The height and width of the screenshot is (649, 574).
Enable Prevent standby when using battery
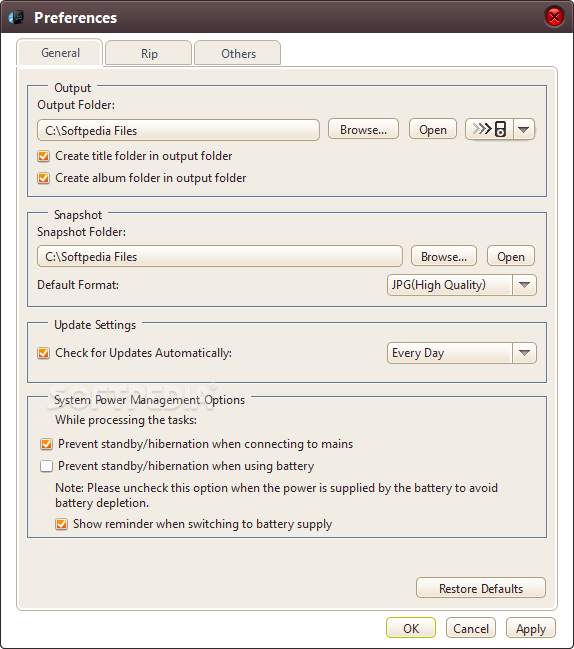click(x=46, y=466)
